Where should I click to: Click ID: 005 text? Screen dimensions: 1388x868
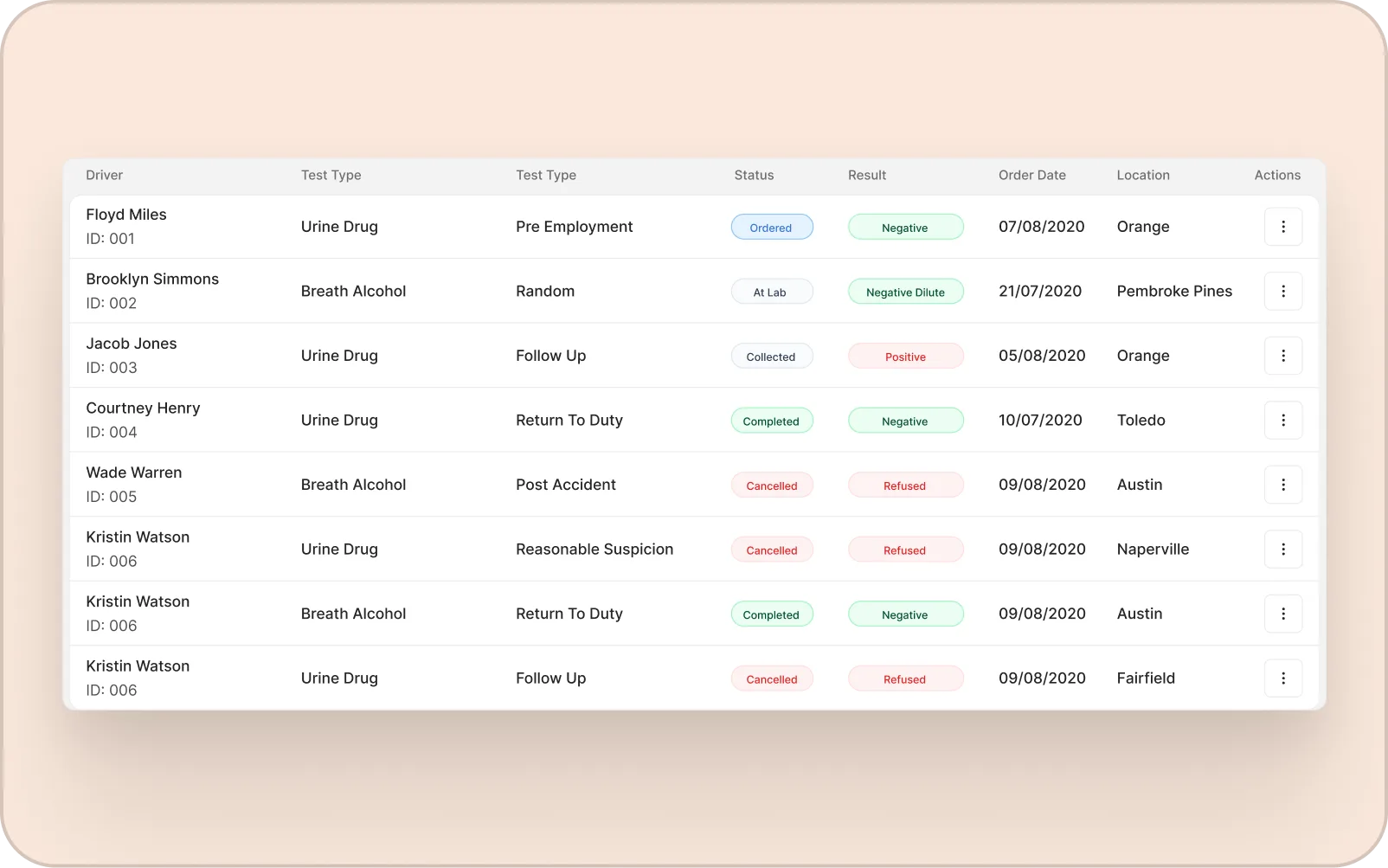(x=112, y=497)
